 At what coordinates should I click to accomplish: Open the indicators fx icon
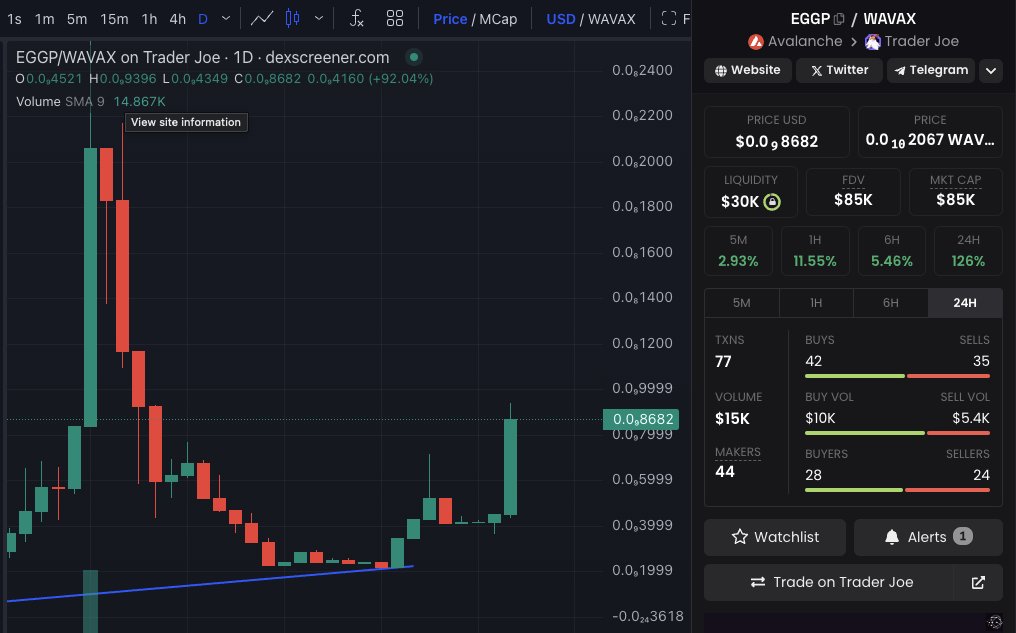[356, 19]
